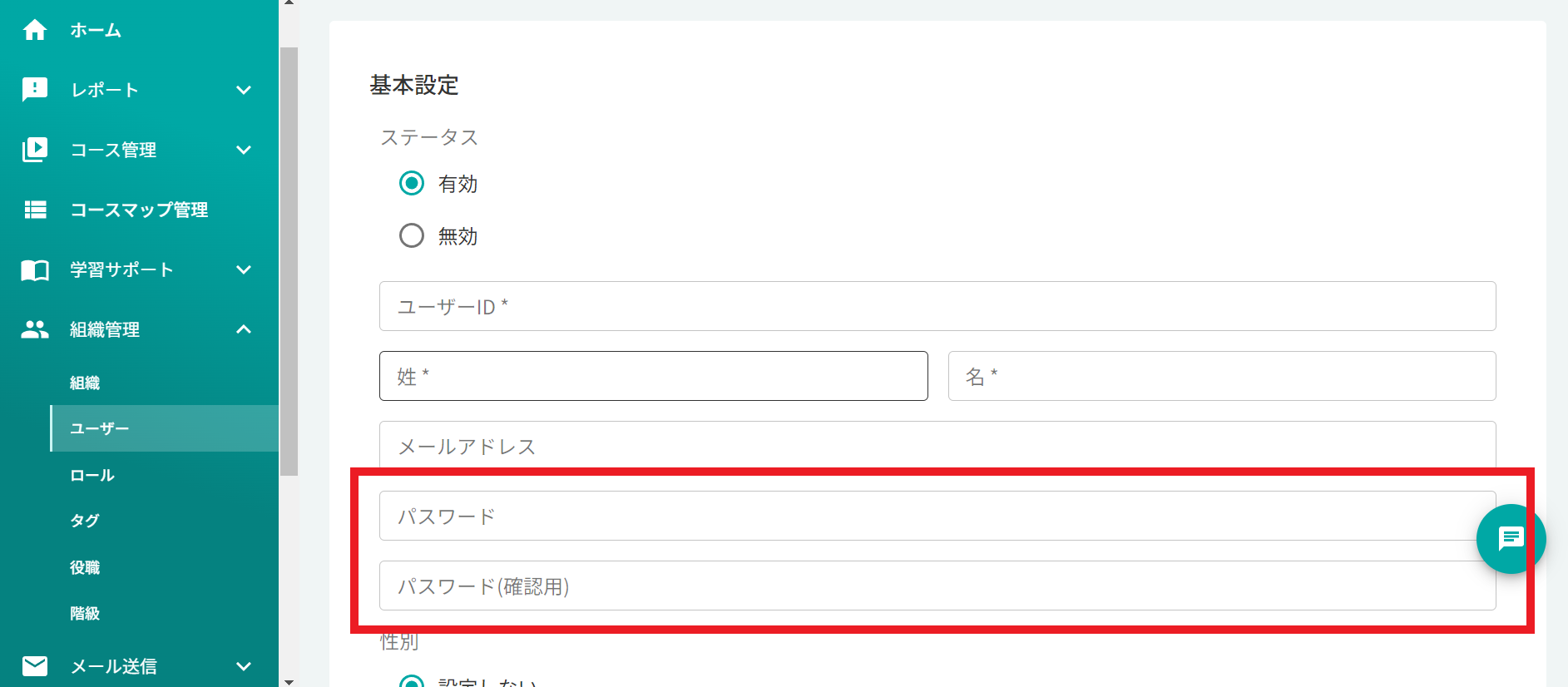1568x687 pixels.
Task: Expand the レポート menu chevron
Action: click(x=244, y=90)
